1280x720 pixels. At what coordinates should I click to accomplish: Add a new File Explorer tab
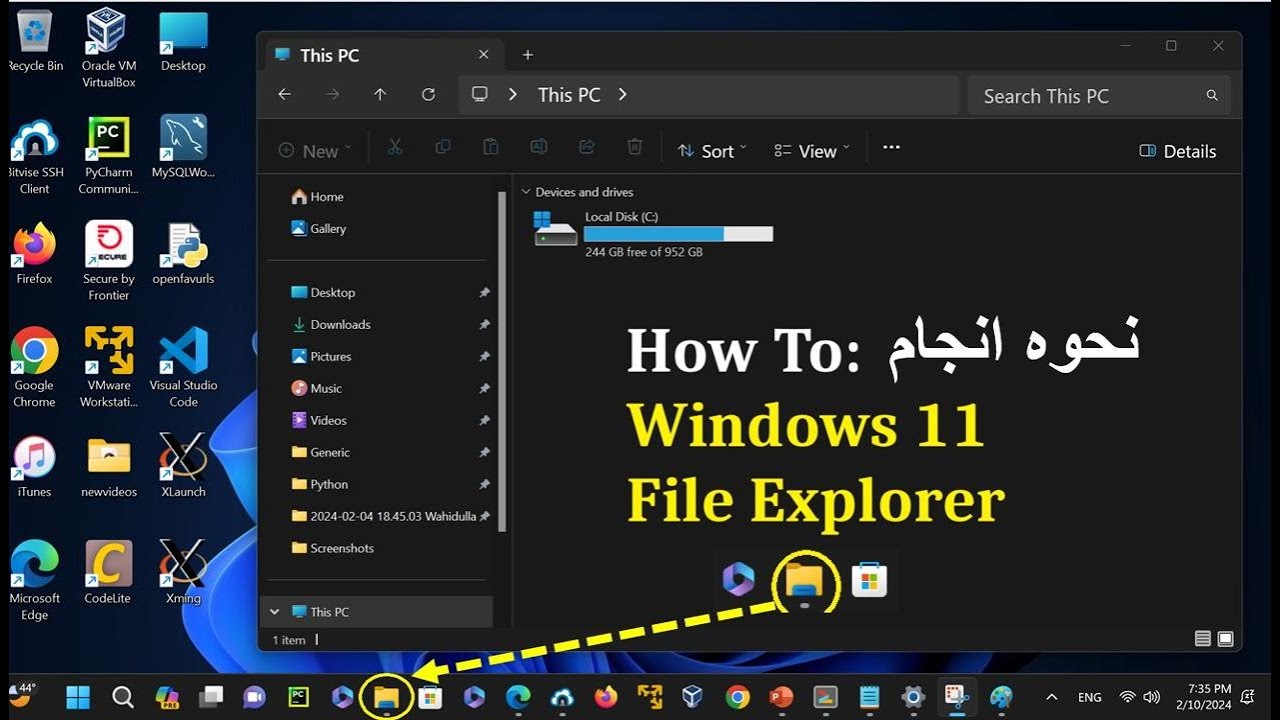[x=528, y=55]
